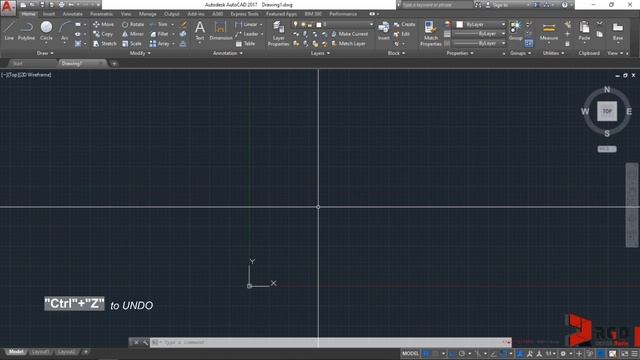Activate the Scale command

click(x=131, y=43)
